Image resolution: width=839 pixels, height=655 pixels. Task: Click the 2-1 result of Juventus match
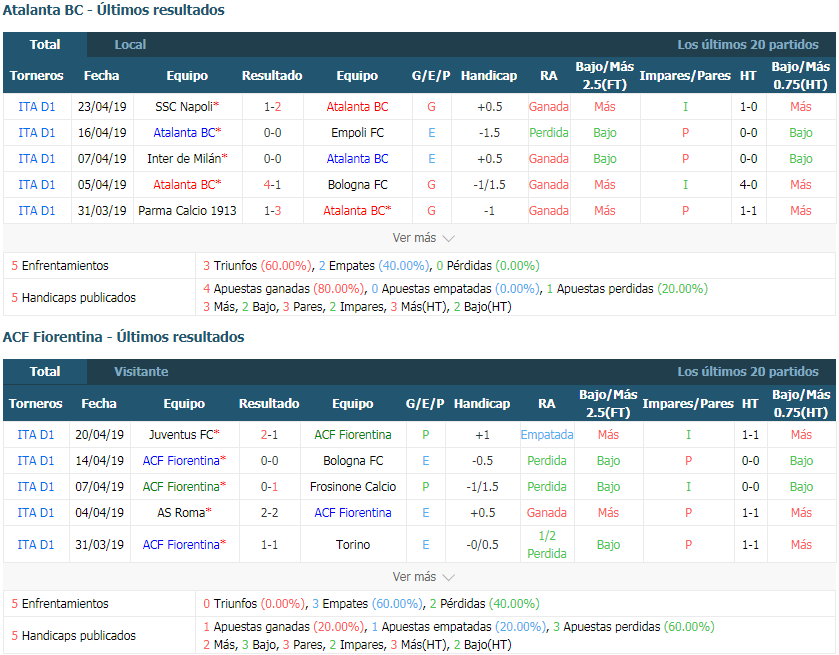[x=269, y=435]
